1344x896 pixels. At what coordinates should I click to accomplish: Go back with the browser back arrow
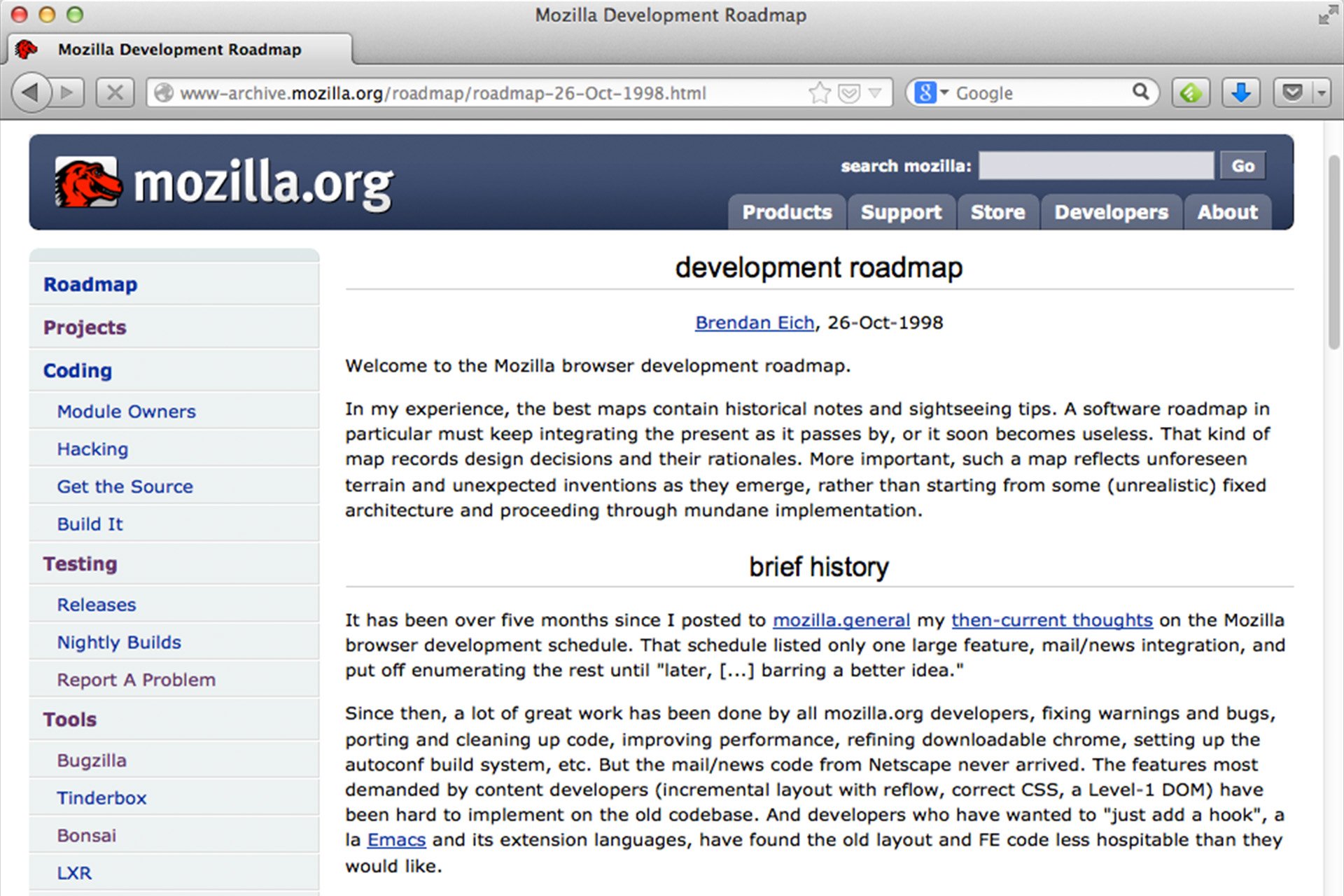(31, 92)
